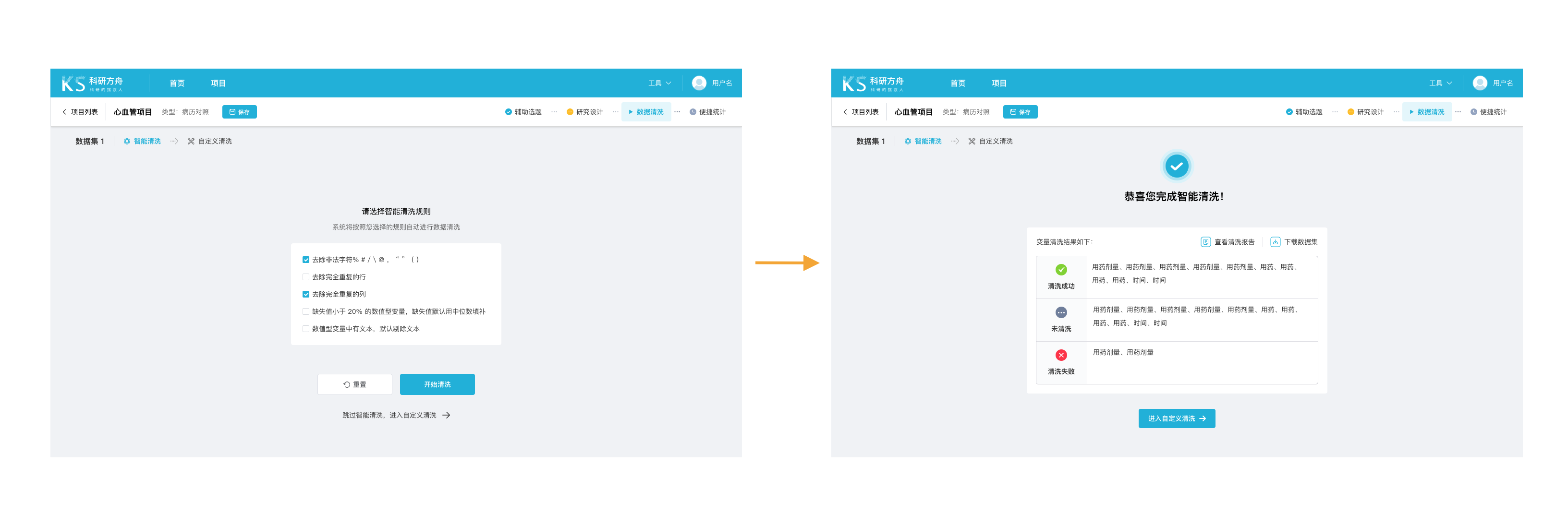Enable the 去除完全重复的行 checkbox
This screenshot has height=525, width=1568.
[x=305, y=277]
